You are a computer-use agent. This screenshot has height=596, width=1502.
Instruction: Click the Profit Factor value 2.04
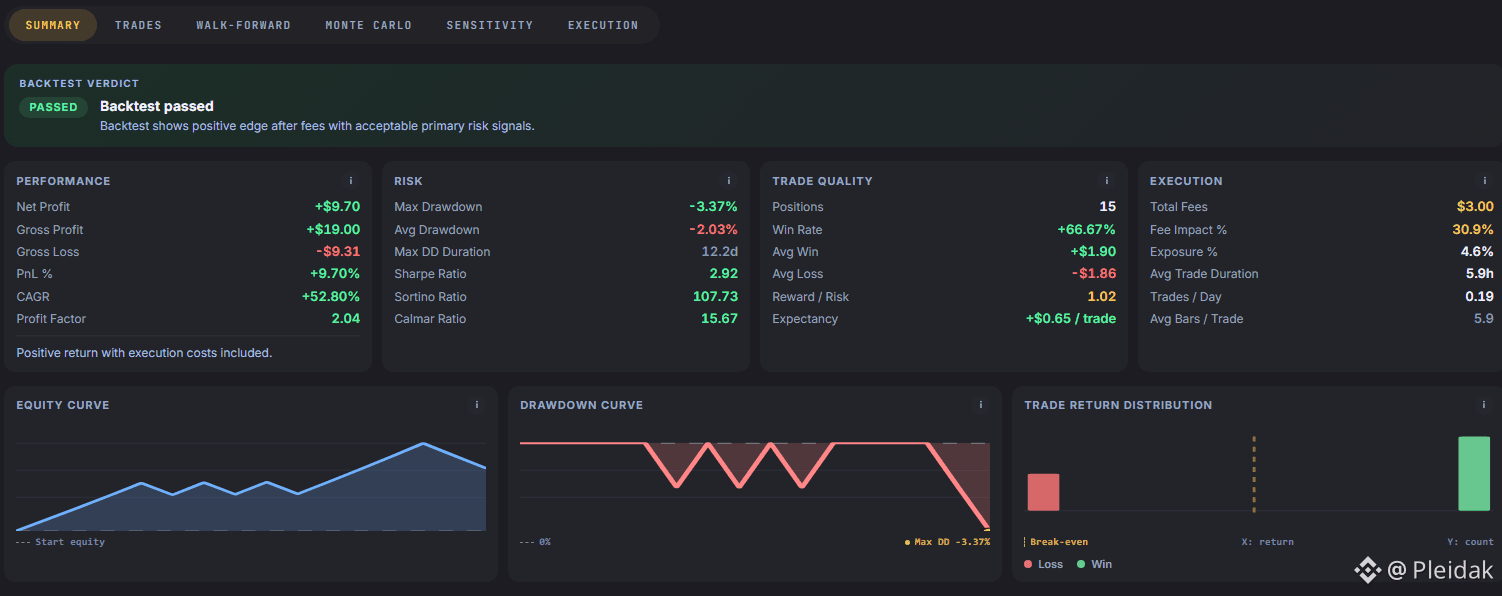pos(346,319)
